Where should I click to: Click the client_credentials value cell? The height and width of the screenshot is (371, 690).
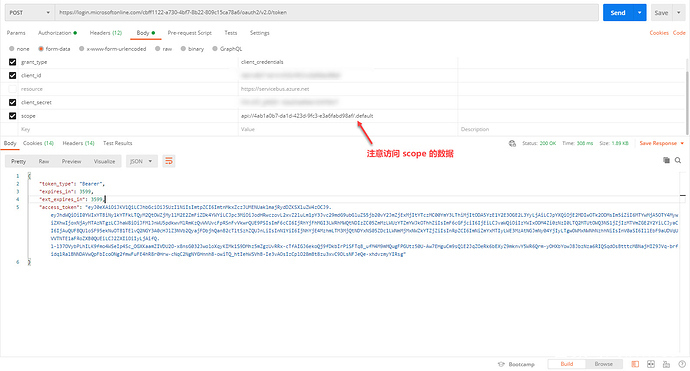point(348,62)
